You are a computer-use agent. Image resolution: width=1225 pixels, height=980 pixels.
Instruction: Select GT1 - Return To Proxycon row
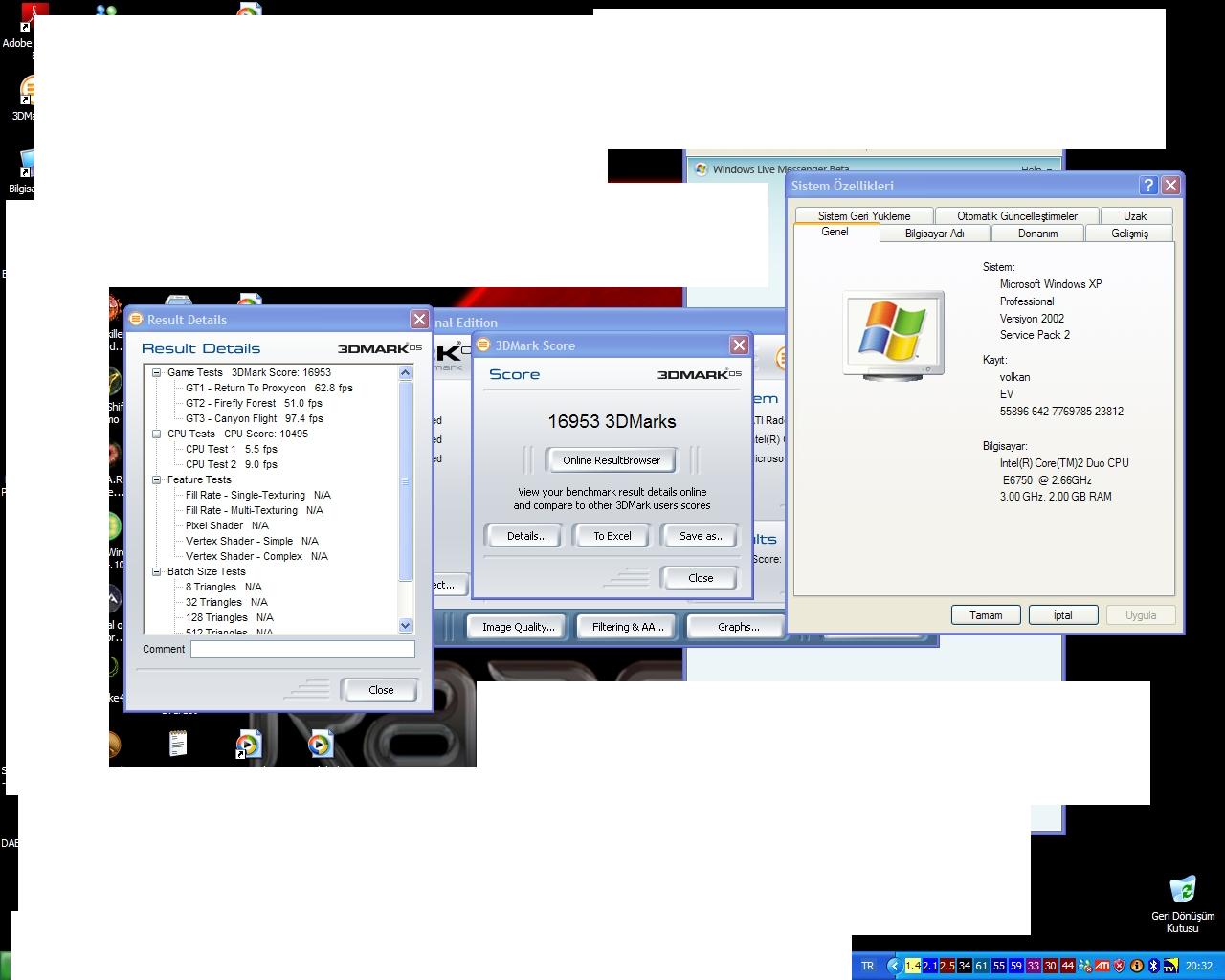pyautogui.click(x=269, y=389)
